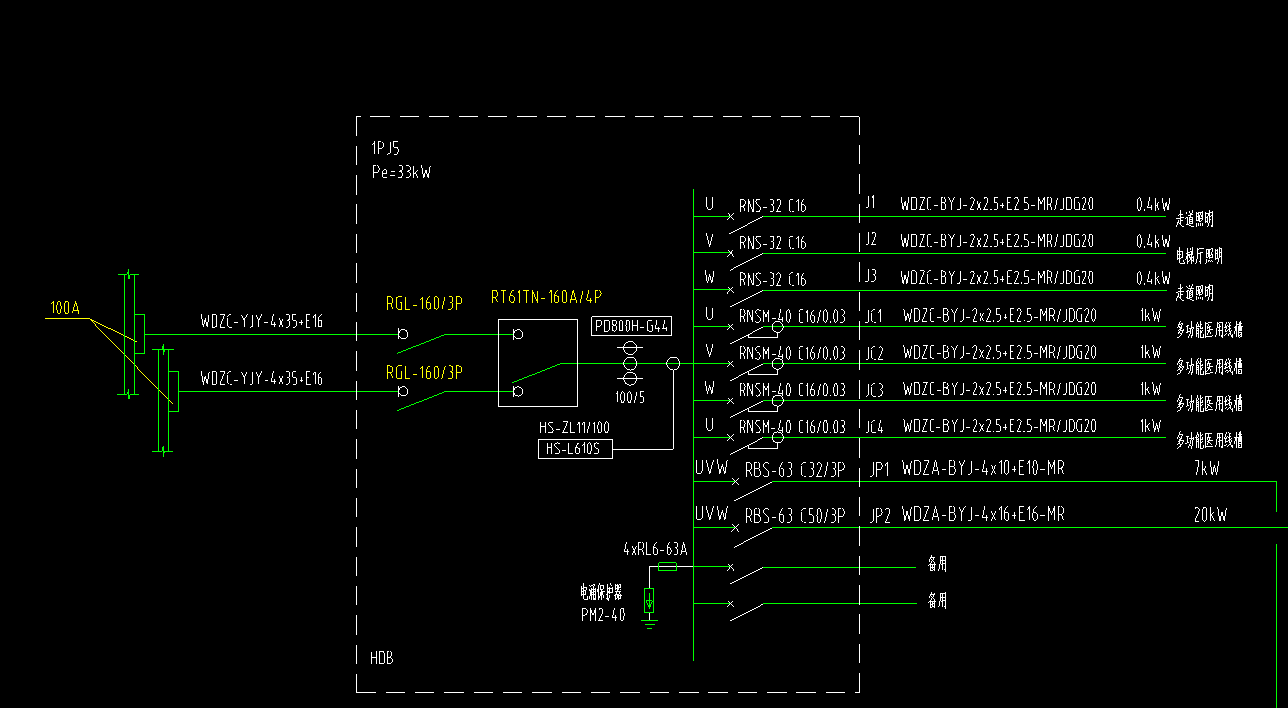Click the 0.4kW value on J3 row
Image resolution: width=1288 pixels, height=708 pixels.
tap(1152, 277)
